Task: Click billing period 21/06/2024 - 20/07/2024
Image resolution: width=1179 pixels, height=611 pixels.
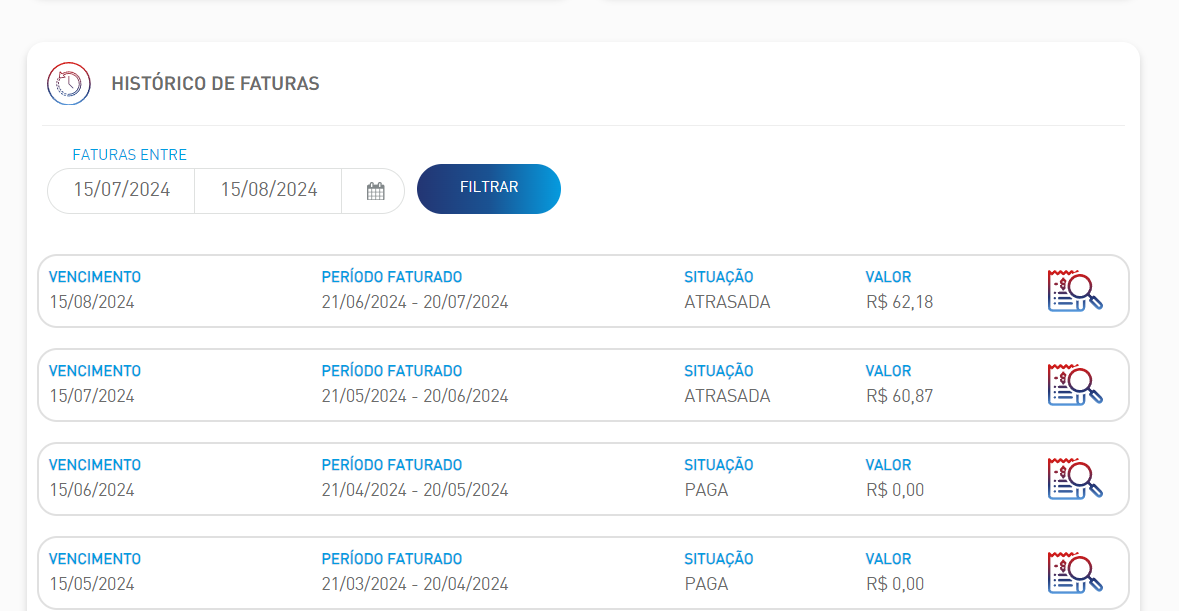Action: coord(415,302)
